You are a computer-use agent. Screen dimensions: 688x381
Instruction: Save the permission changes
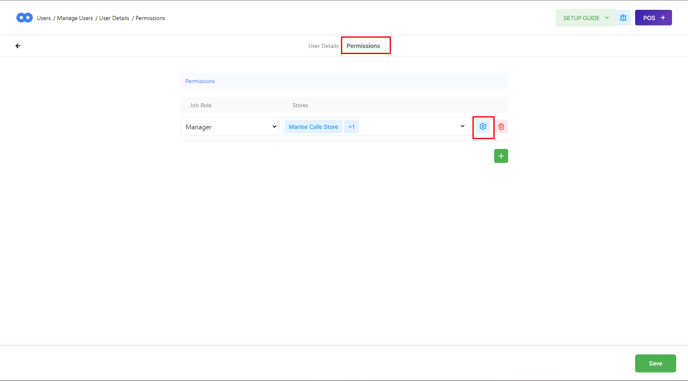[x=656, y=363]
